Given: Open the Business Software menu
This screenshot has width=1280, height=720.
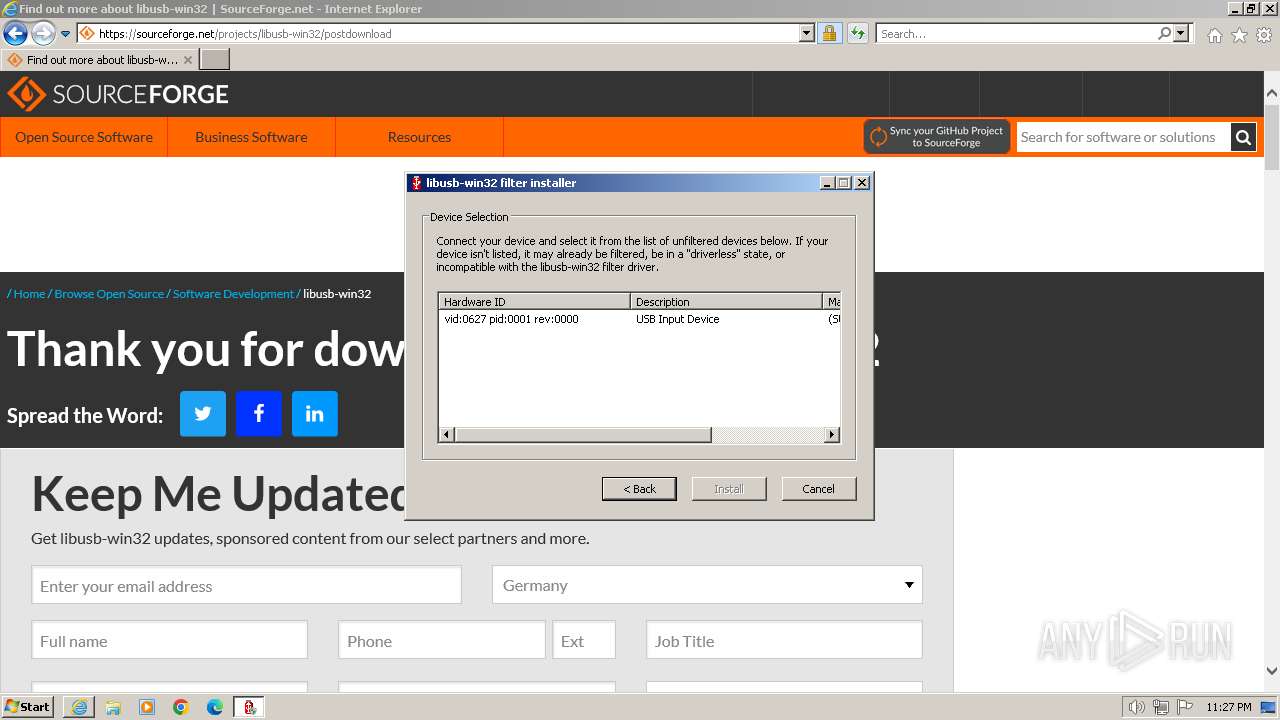Looking at the screenshot, I should pos(251,137).
